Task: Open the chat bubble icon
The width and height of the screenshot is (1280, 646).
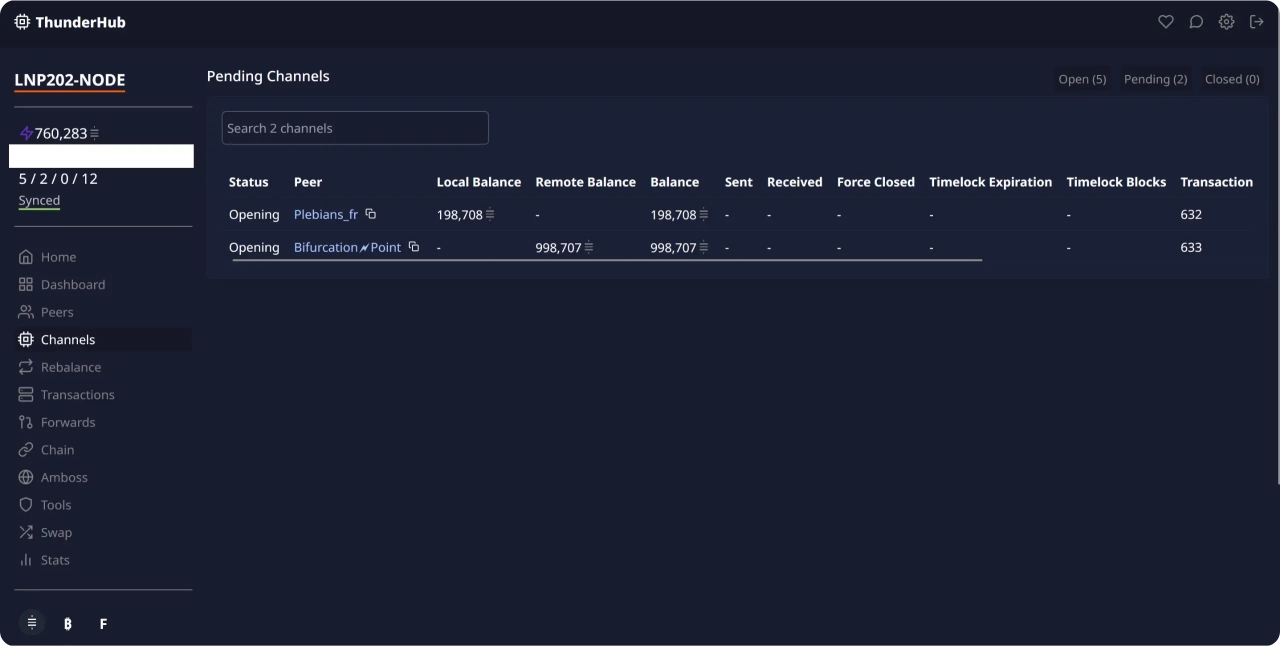Action: click(1196, 22)
